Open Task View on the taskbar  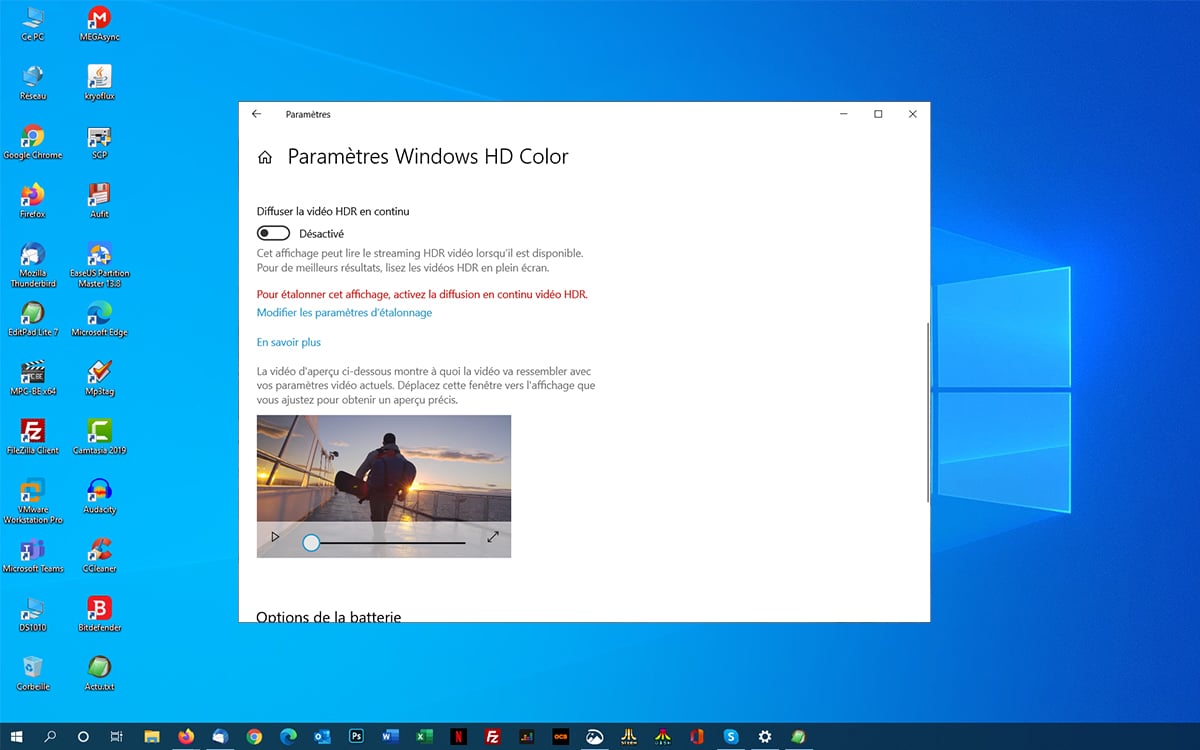[116, 737]
